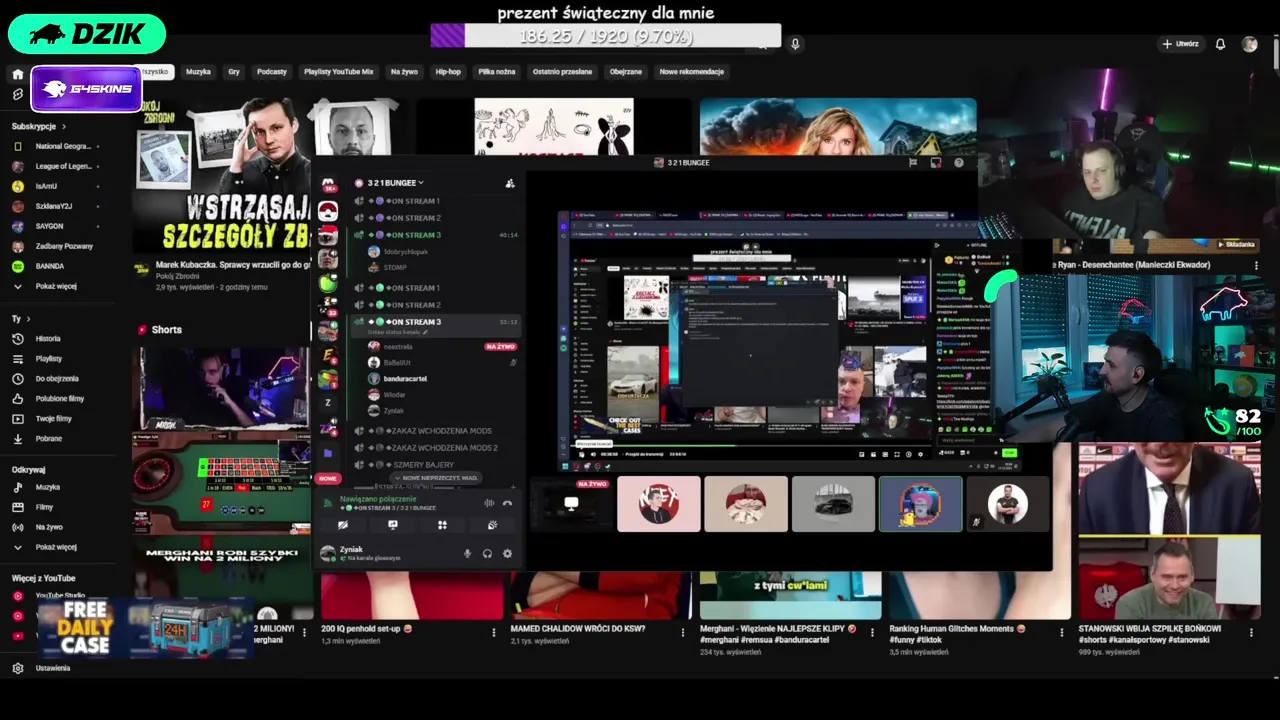Toggle deafen headphones in Discord user panel
The width and height of the screenshot is (1280, 720).
pyautogui.click(x=487, y=553)
